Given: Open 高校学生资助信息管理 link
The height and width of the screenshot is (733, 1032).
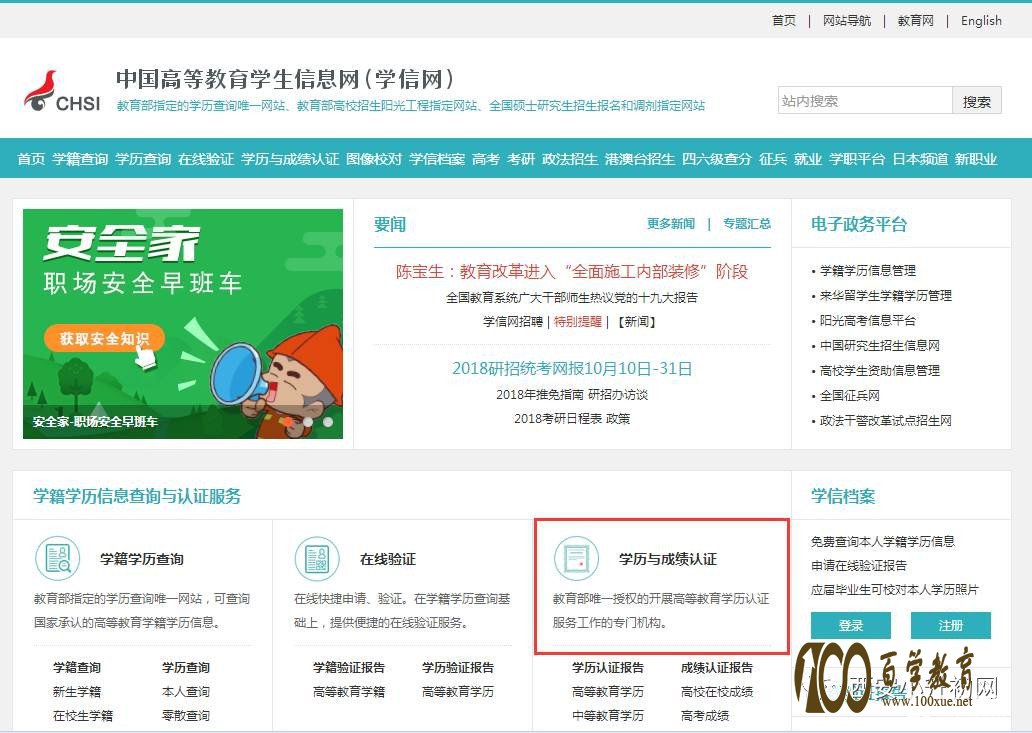Looking at the screenshot, I should pyautogui.click(x=880, y=370).
